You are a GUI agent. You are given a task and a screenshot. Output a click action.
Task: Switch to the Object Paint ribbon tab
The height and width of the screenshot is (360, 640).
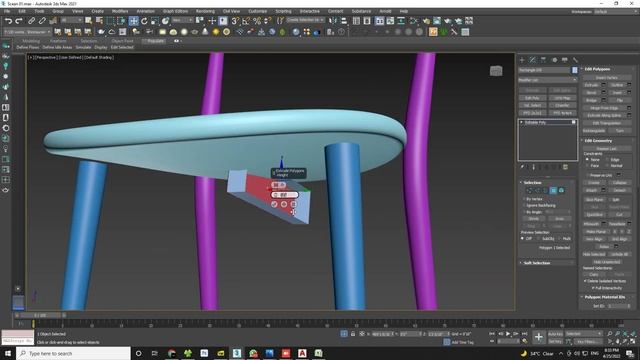tap(122, 41)
